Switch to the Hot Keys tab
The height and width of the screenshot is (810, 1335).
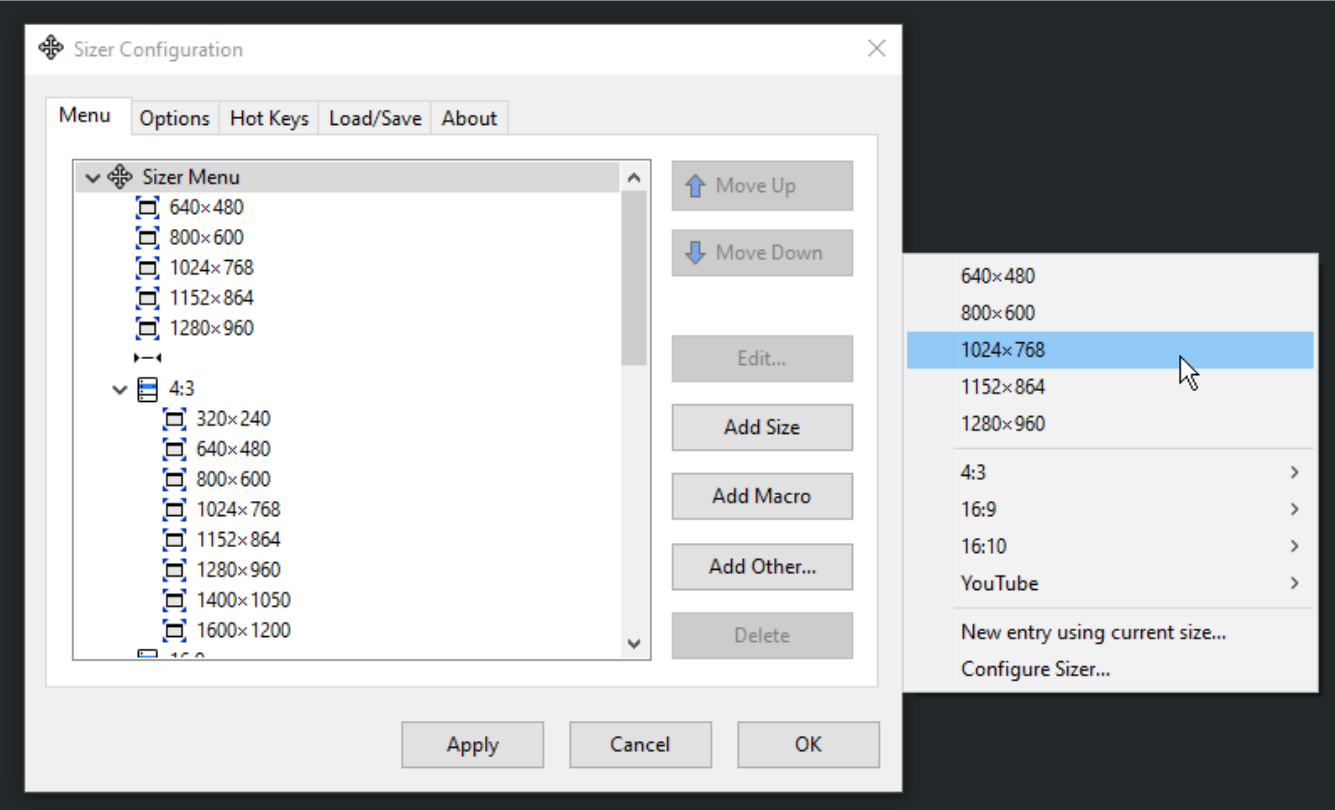(269, 118)
